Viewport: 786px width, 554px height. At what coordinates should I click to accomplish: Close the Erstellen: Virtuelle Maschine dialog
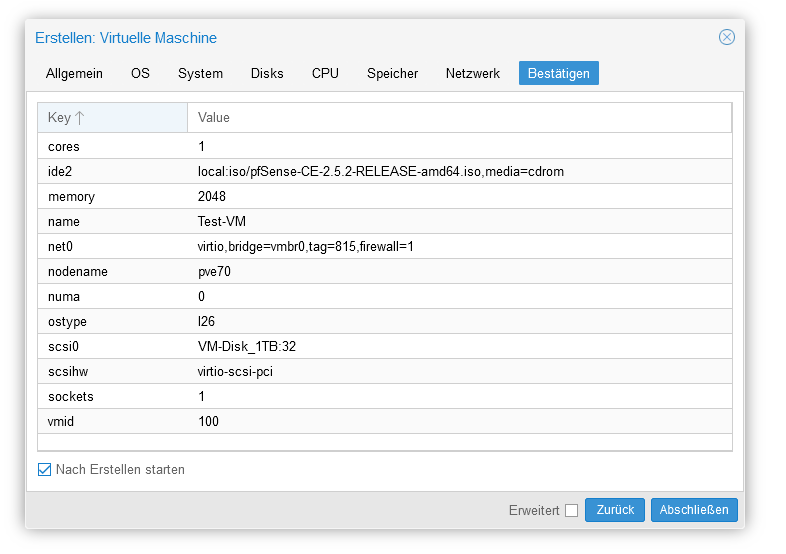pos(726,37)
